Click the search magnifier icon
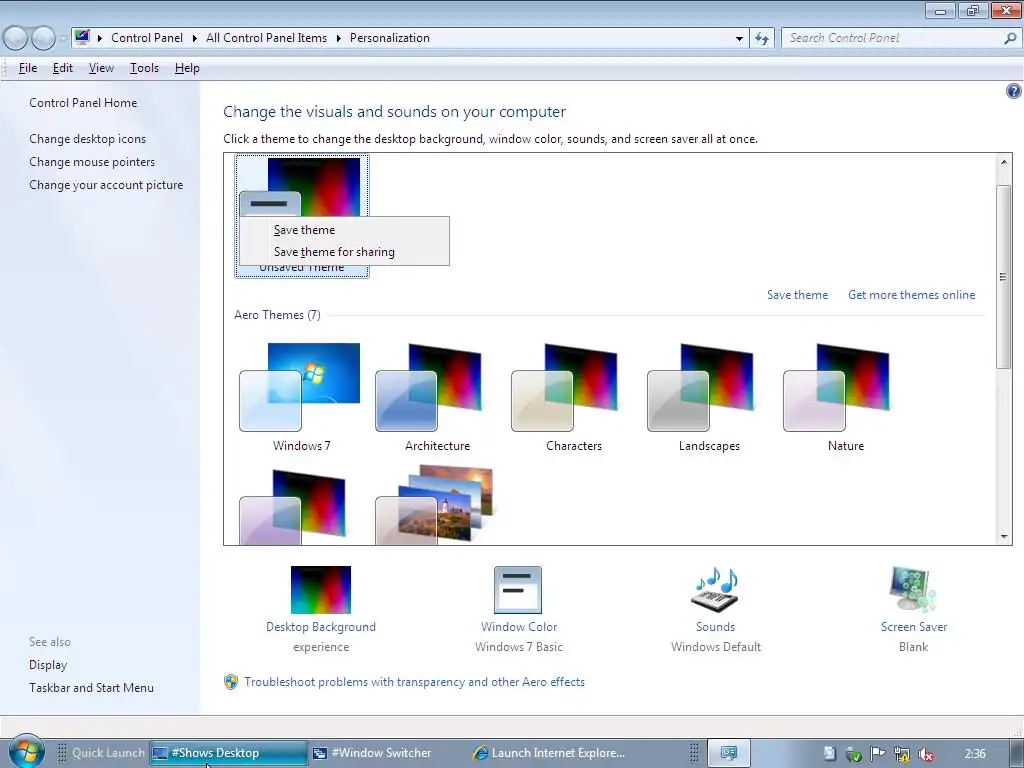The height and width of the screenshot is (768, 1024). (1010, 38)
